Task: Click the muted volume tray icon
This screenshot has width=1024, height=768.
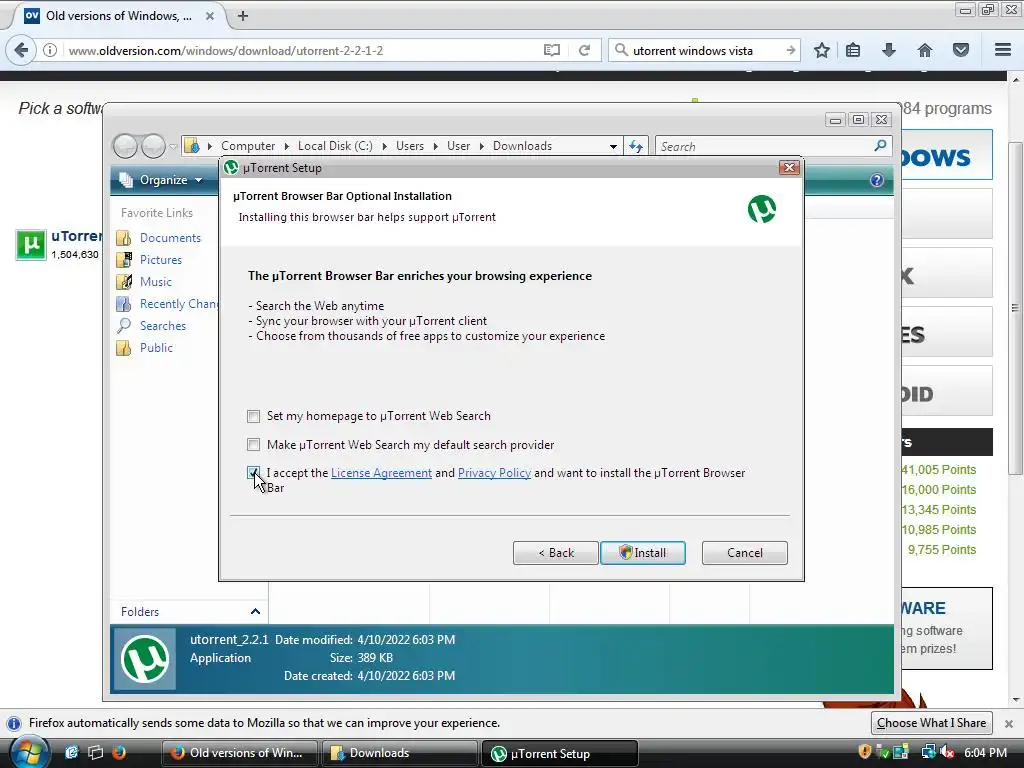Action: coord(946,752)
